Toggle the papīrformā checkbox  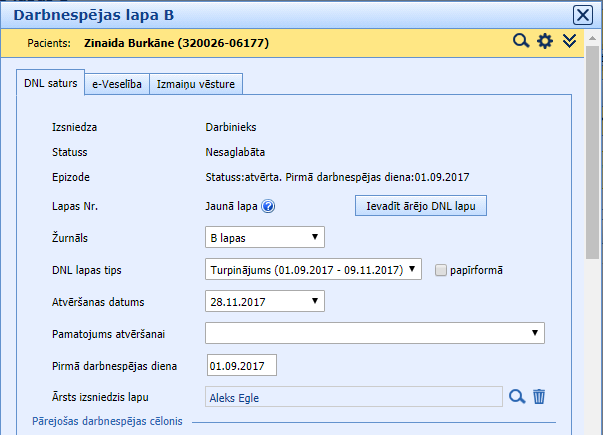pos(441,270)
